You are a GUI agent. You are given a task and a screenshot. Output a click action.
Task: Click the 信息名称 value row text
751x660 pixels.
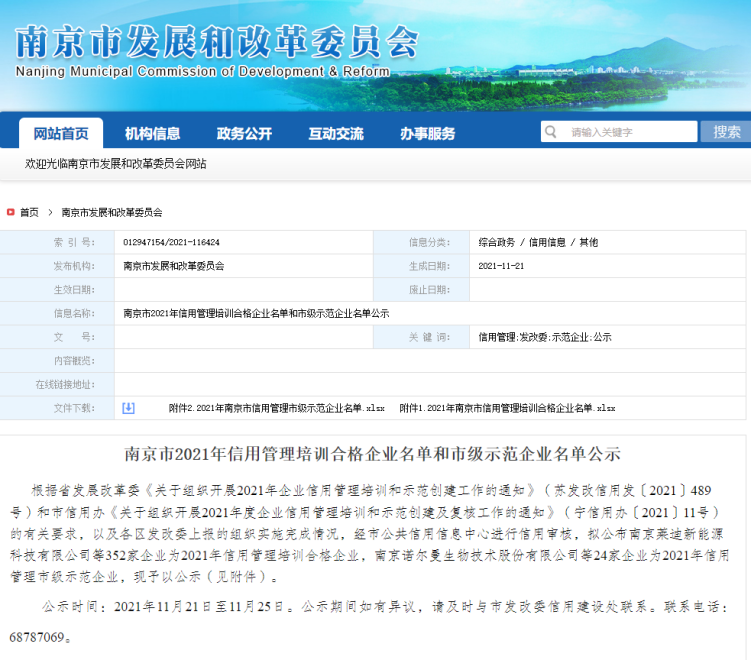coord(256,313)
